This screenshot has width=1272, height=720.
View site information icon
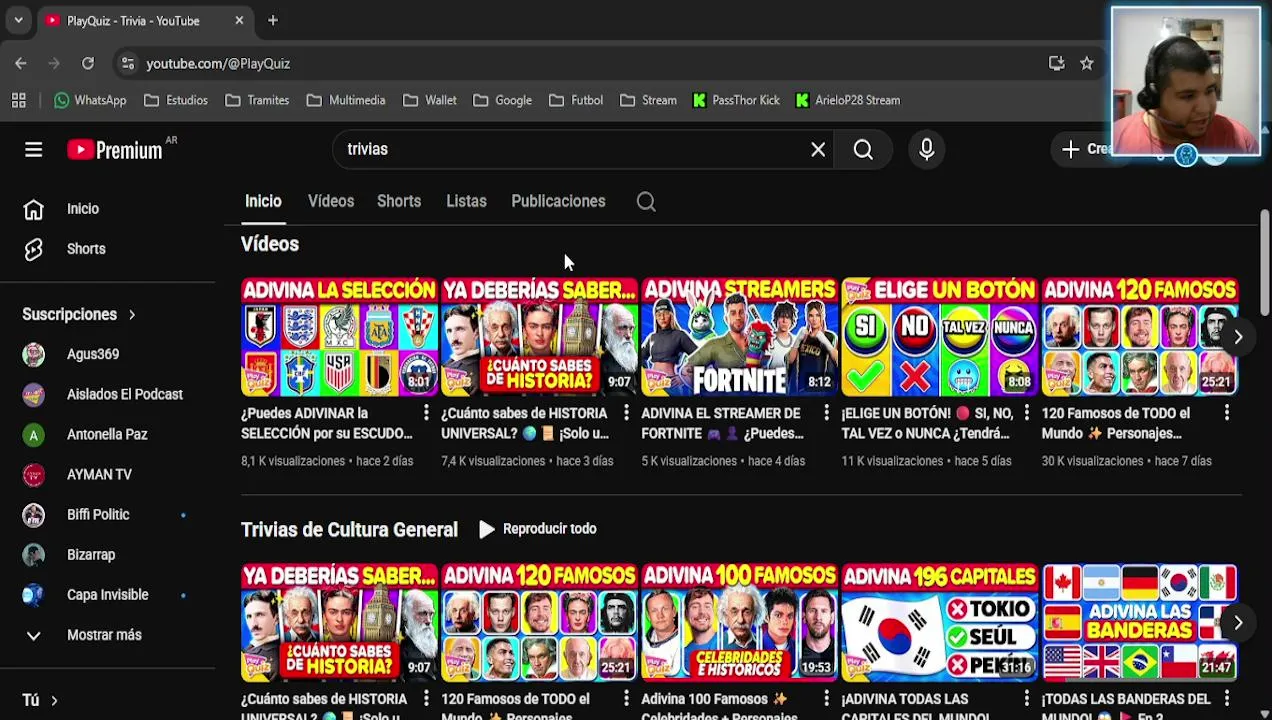point(127,63)
